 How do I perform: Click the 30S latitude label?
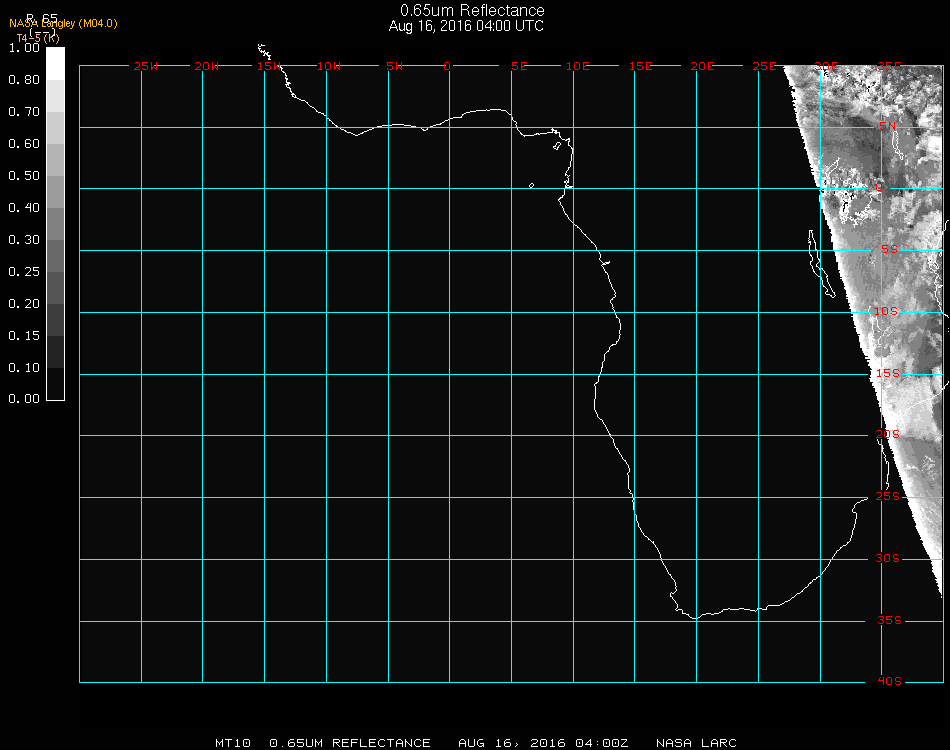tap(888, 559)
